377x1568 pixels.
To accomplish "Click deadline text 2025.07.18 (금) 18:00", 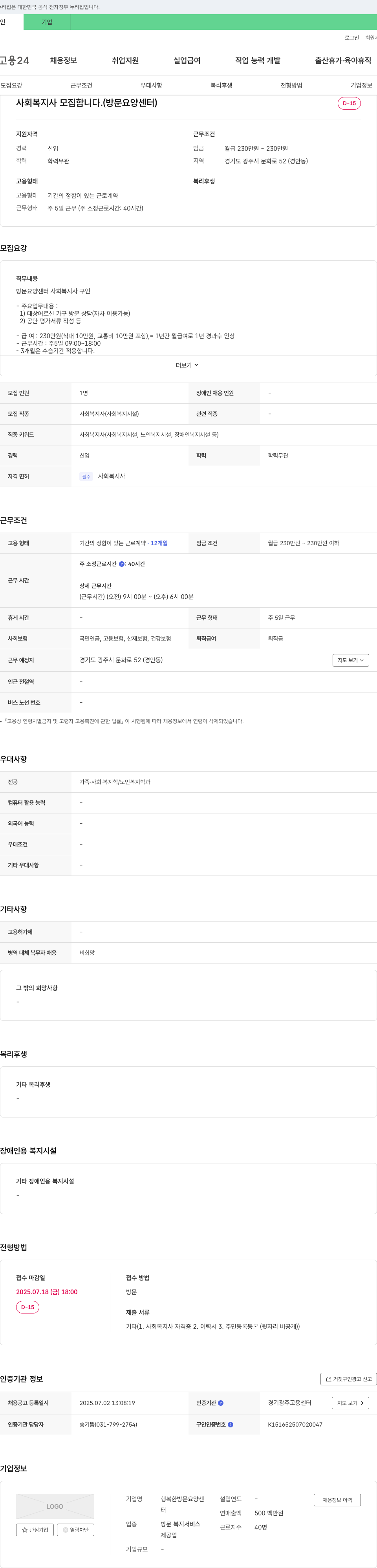I will click(x=47, y=1291).
